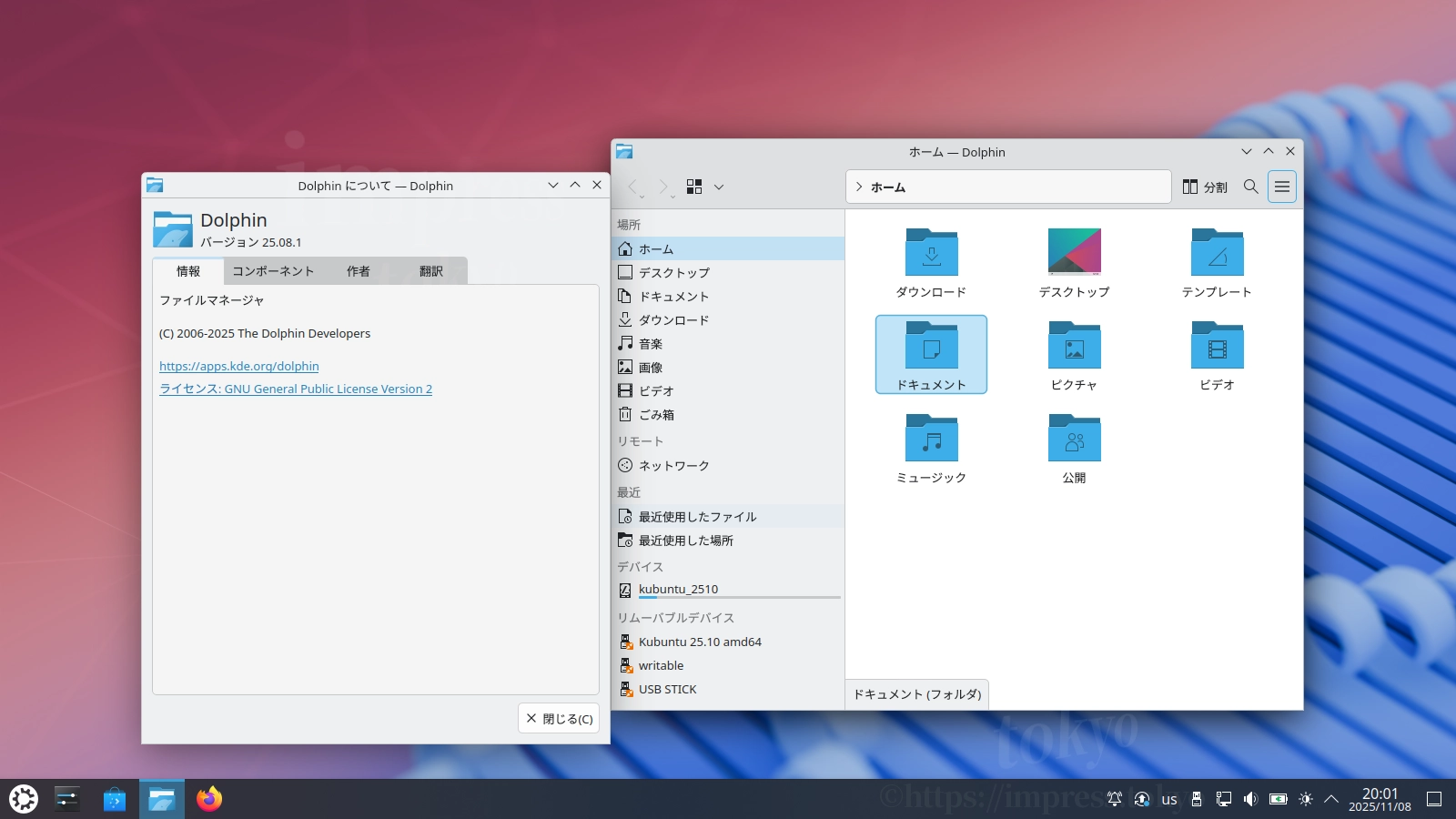Open the kubuntu_2510 device

[x=728, y=590]
